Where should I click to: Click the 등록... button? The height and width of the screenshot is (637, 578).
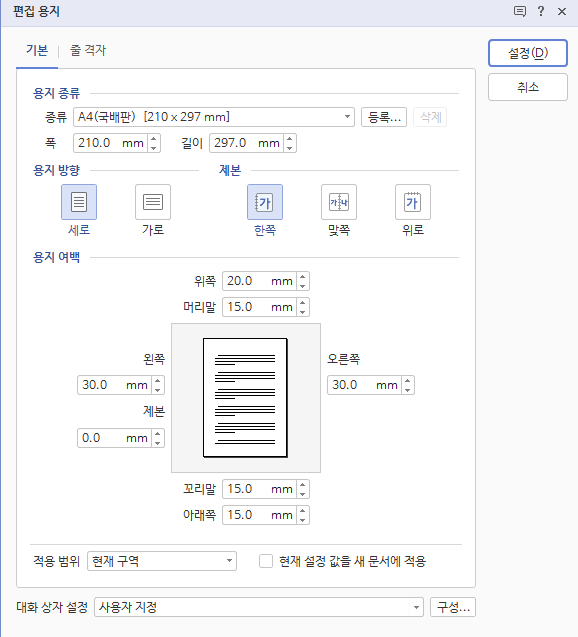384,117
